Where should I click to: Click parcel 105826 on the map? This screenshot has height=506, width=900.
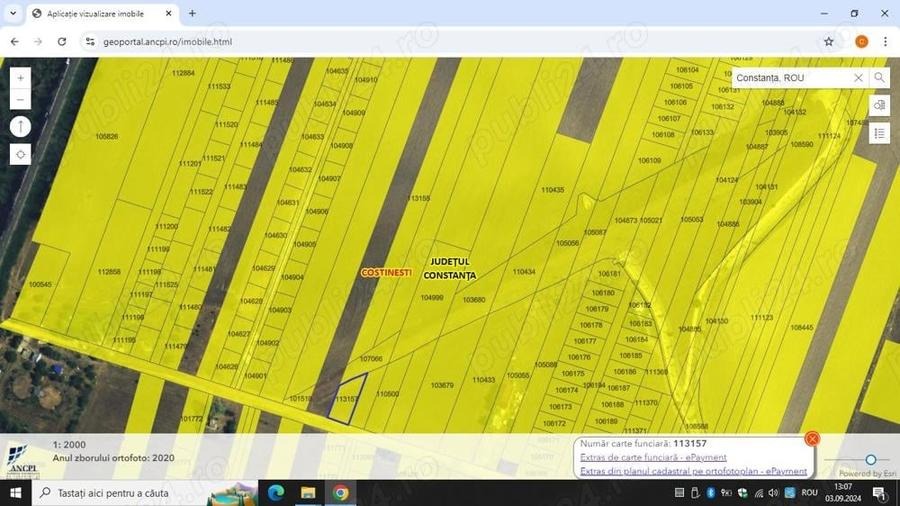coord(107,137)
